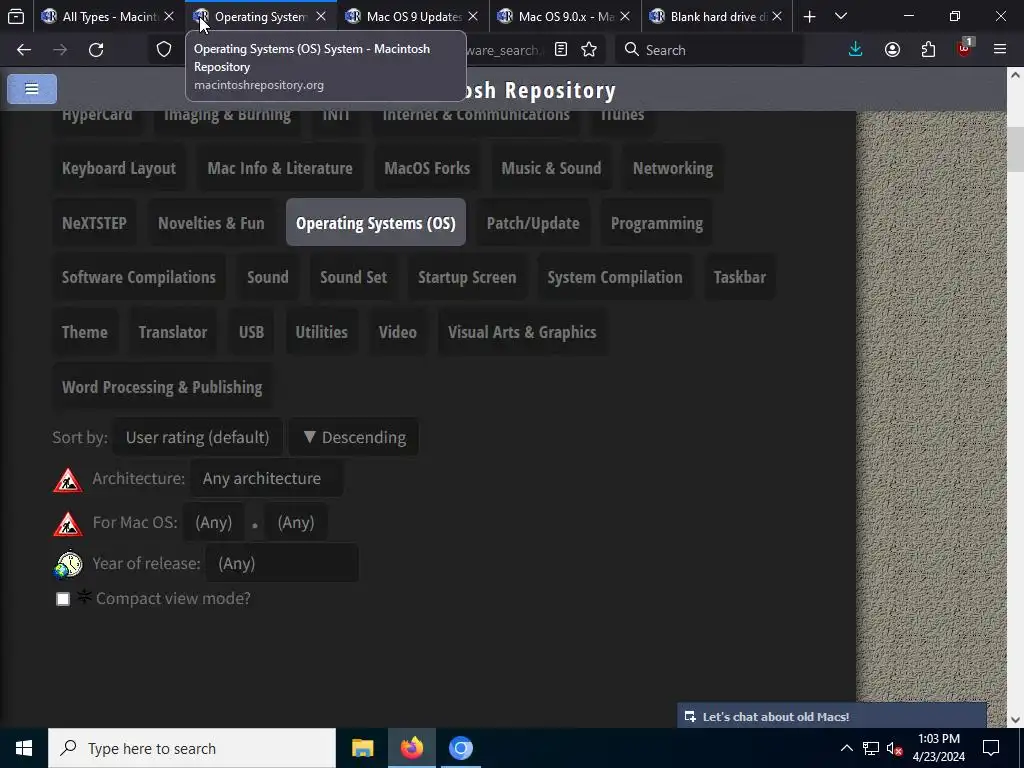Screen dimensions: 1024x768
Task: Open the extensions puzzle icon
Action: 928,50
